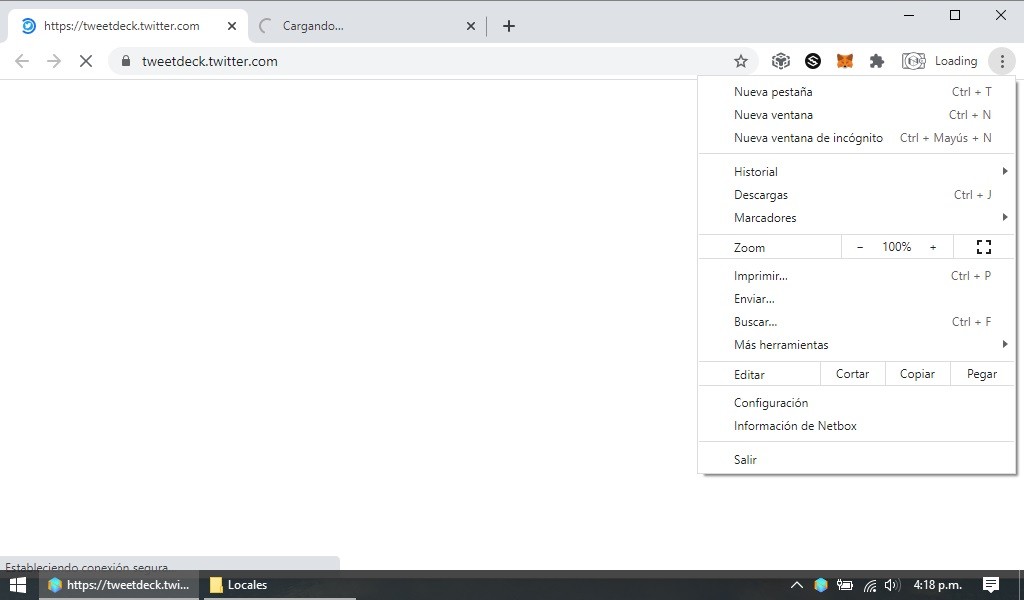1024x600 pixels.
Task: Click the Netbox wallet Loading icon
Action: (940, 61)
